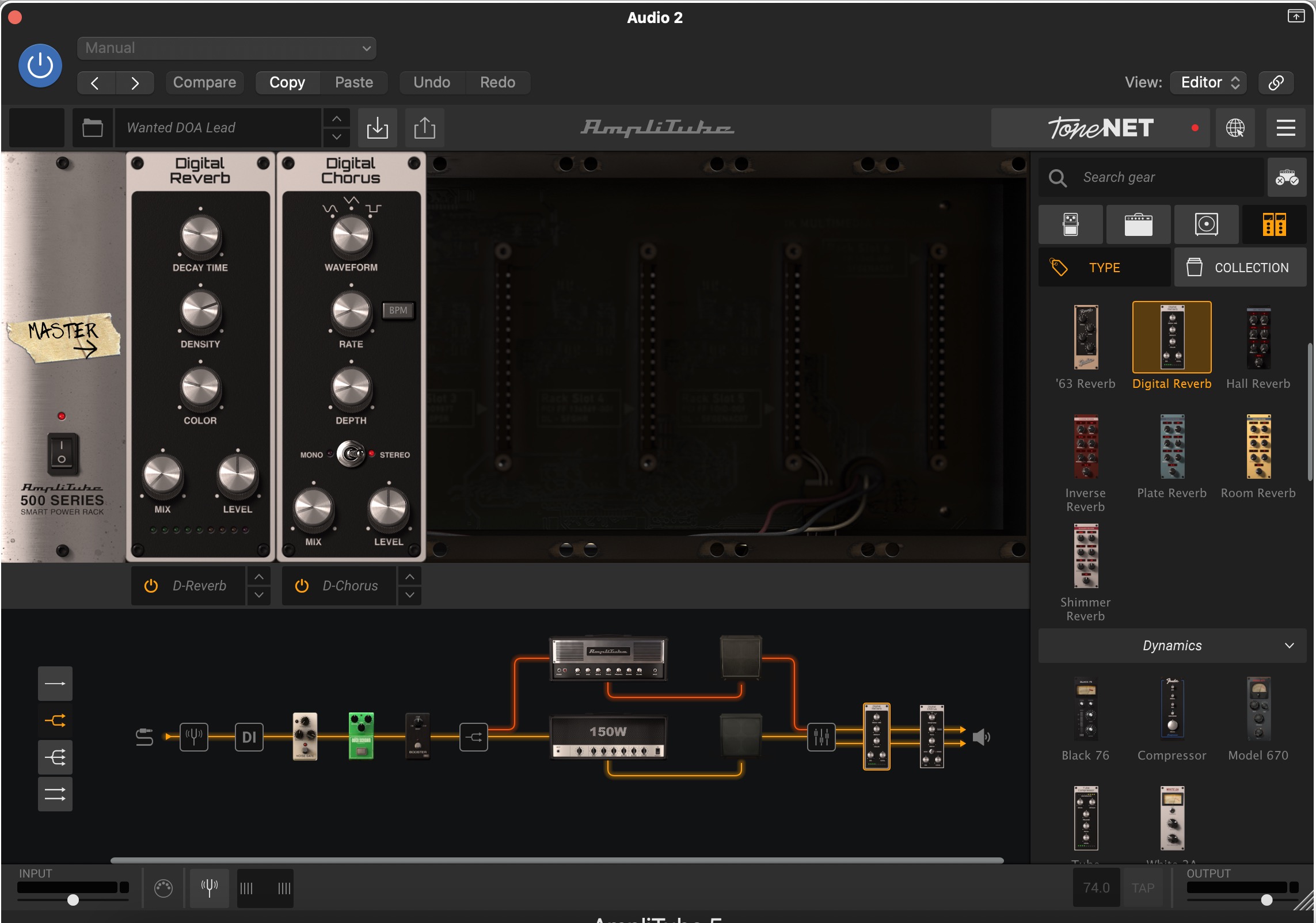This screenshot has width=1316, height=923.
Task: Click the tuner block in signal chain
Action: 194,737
